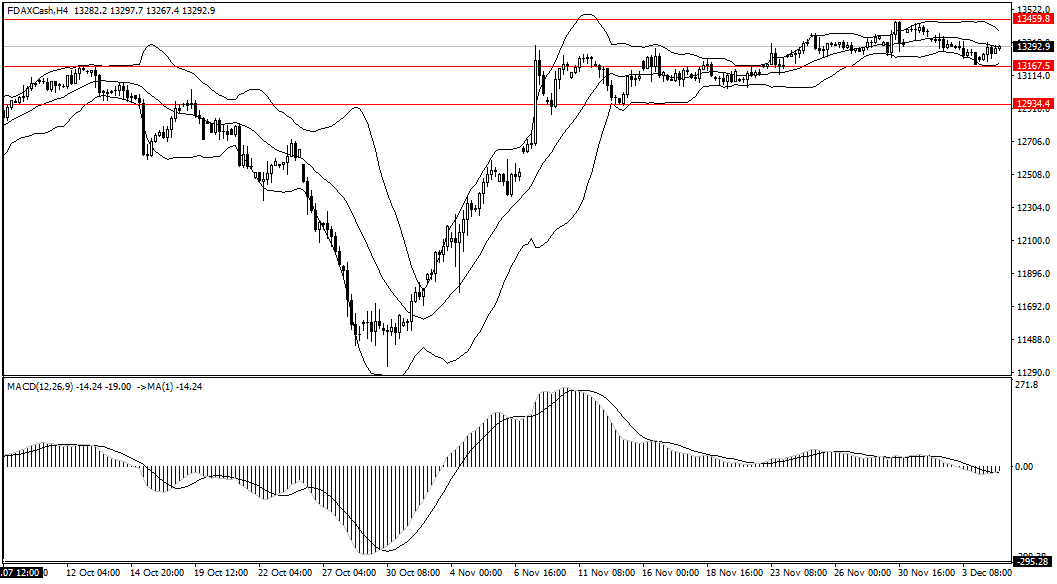Click the 11692.0 price scale value
Image resolution: width=1057 pixels, height=584 pixels.
pos(1031,307)
